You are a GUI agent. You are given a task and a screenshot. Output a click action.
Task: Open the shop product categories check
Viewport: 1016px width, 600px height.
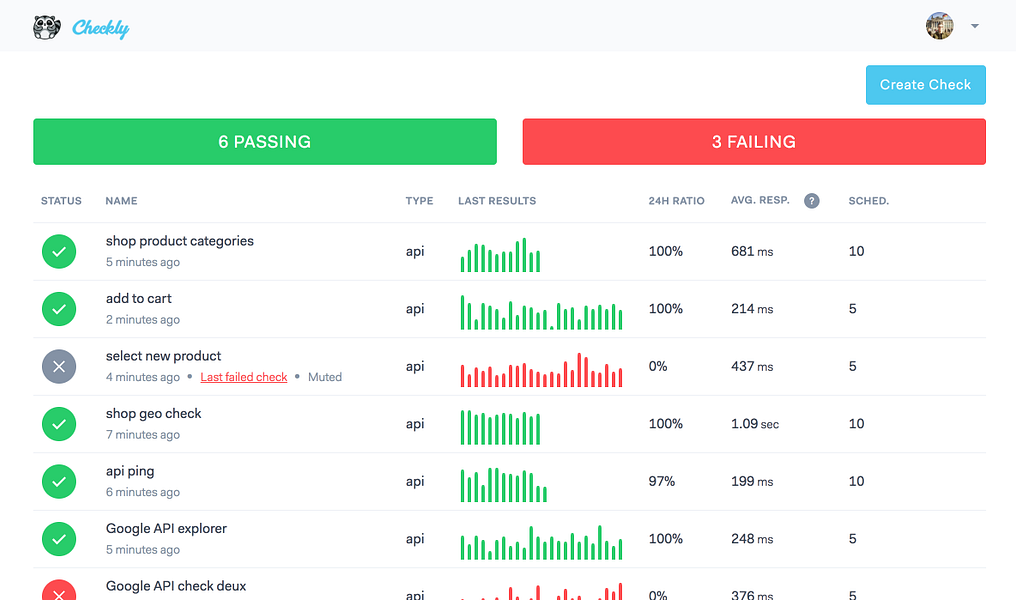point(179,241)
